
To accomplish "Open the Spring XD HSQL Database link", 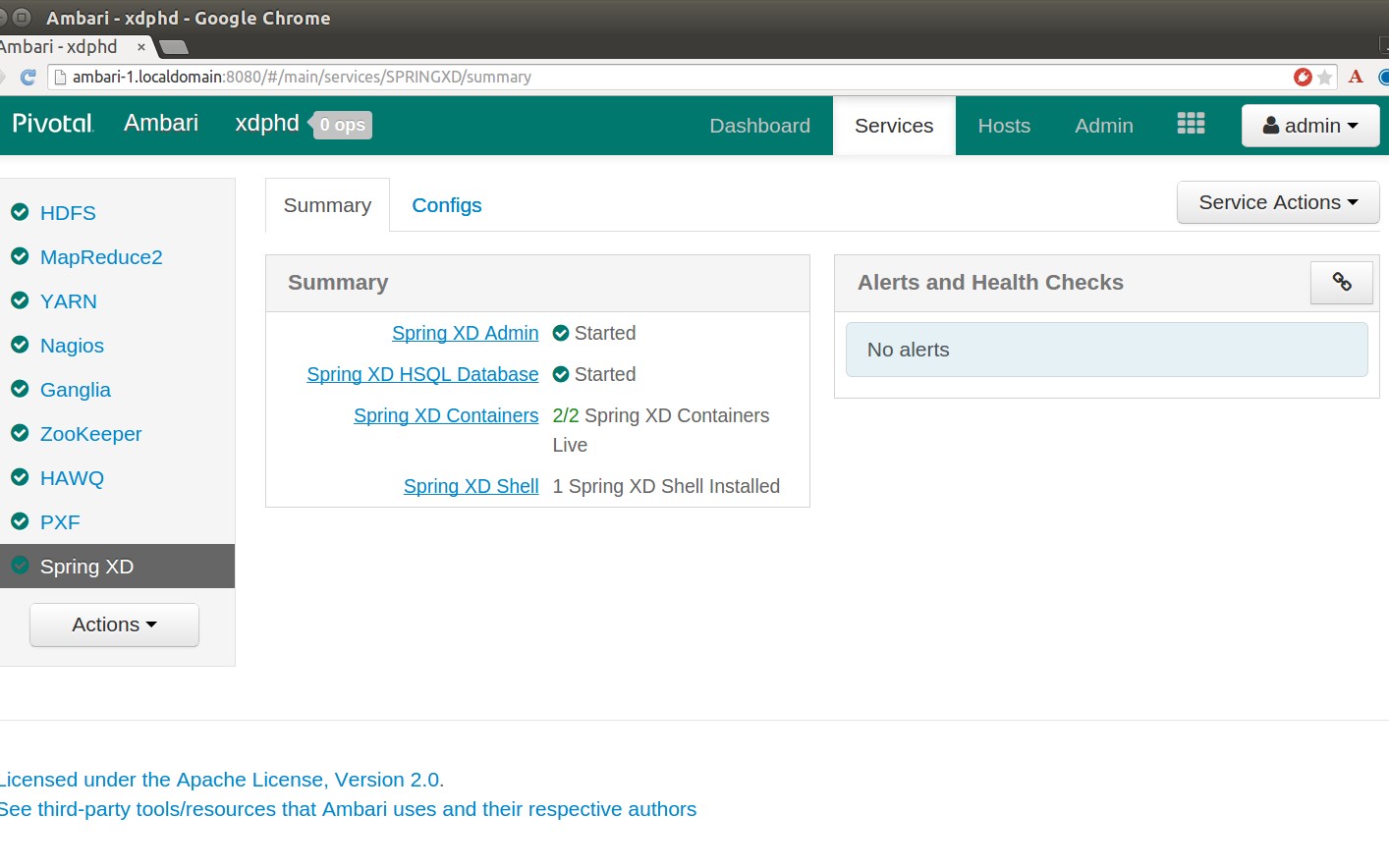I will (x=422, y=374).
